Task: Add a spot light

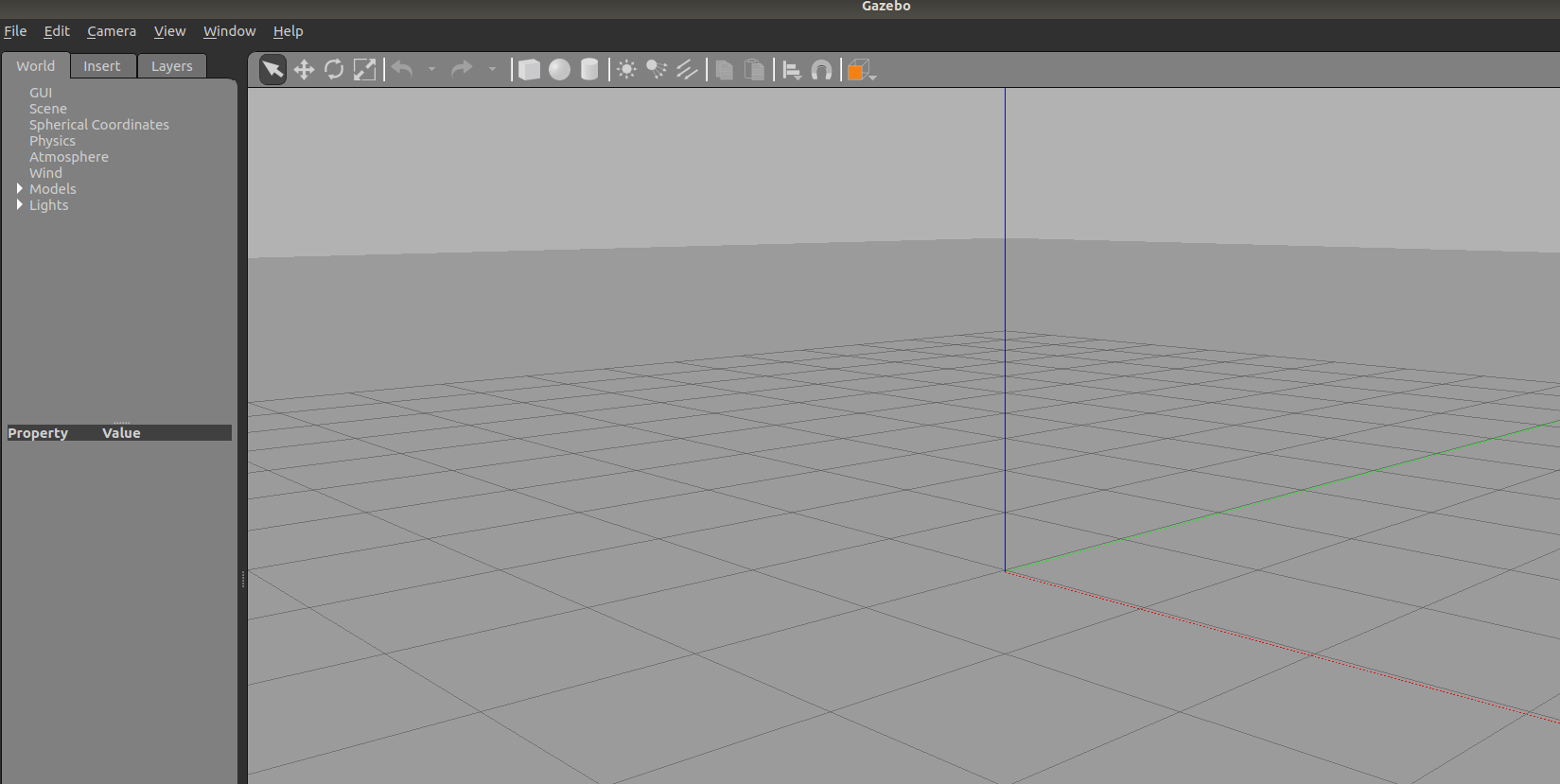Action: (657, 70)
